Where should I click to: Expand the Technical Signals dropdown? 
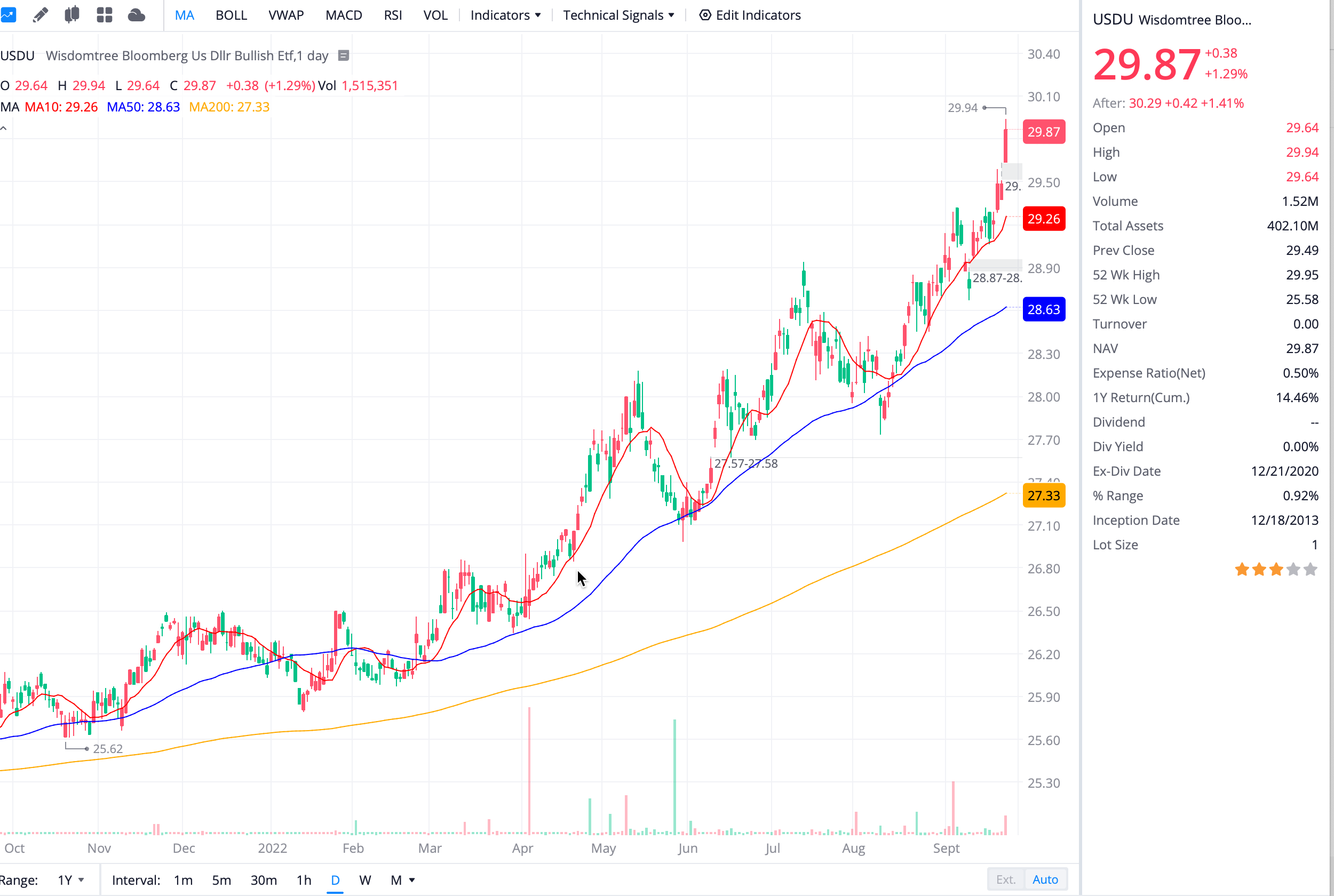(x=618, y=15)
